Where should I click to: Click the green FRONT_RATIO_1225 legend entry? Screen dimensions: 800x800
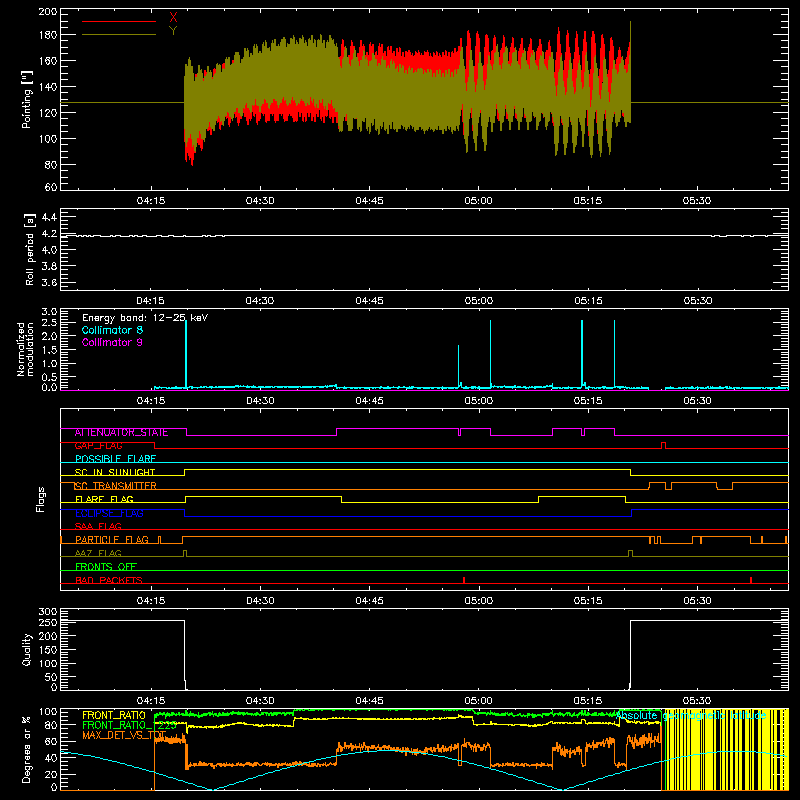pyautogui.click(x=130, y=725)
